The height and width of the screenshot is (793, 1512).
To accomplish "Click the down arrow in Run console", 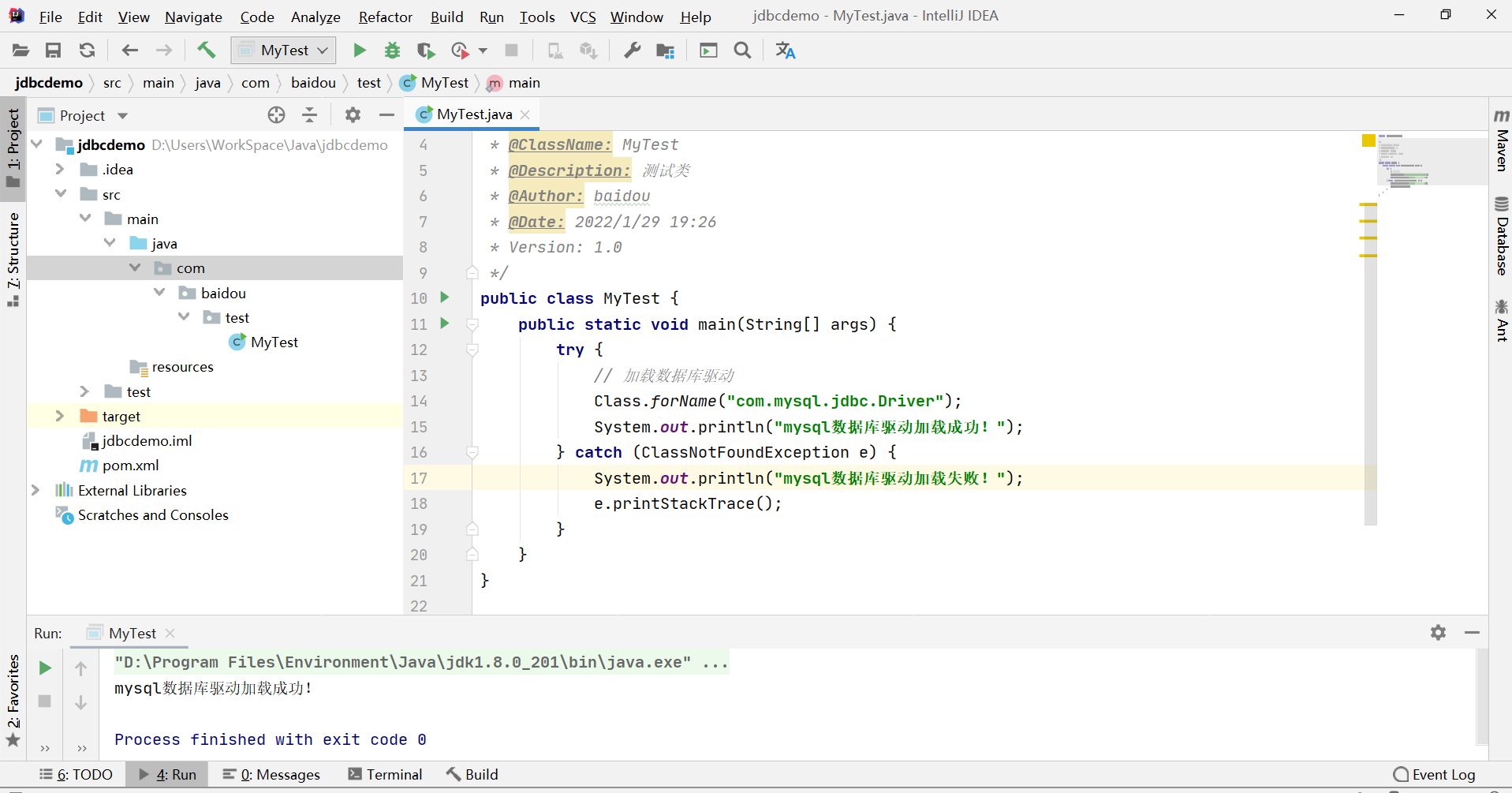I will click(x=80, y=702).
